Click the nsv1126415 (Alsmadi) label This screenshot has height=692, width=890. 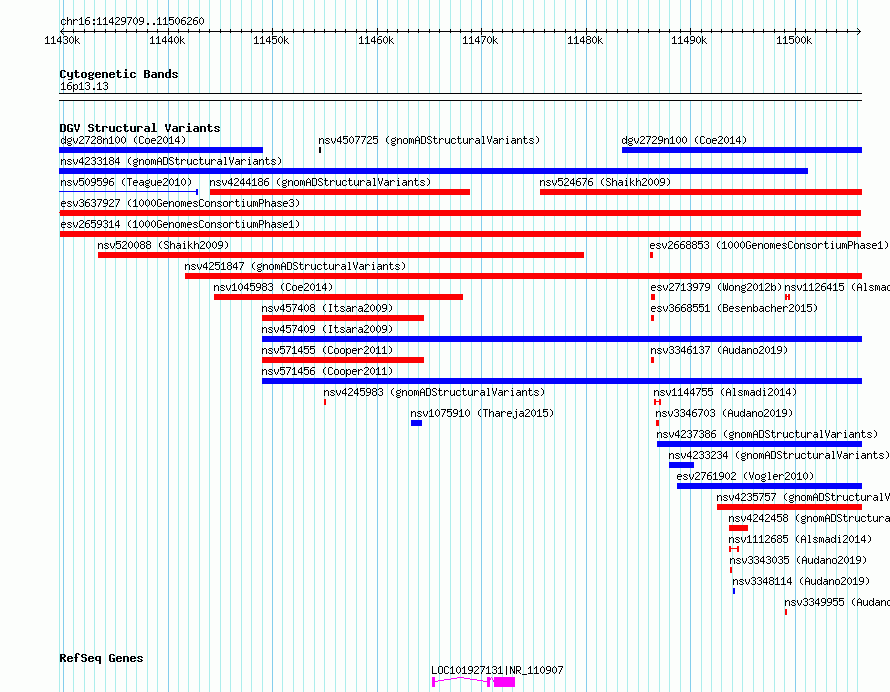(x=837, y=287)
